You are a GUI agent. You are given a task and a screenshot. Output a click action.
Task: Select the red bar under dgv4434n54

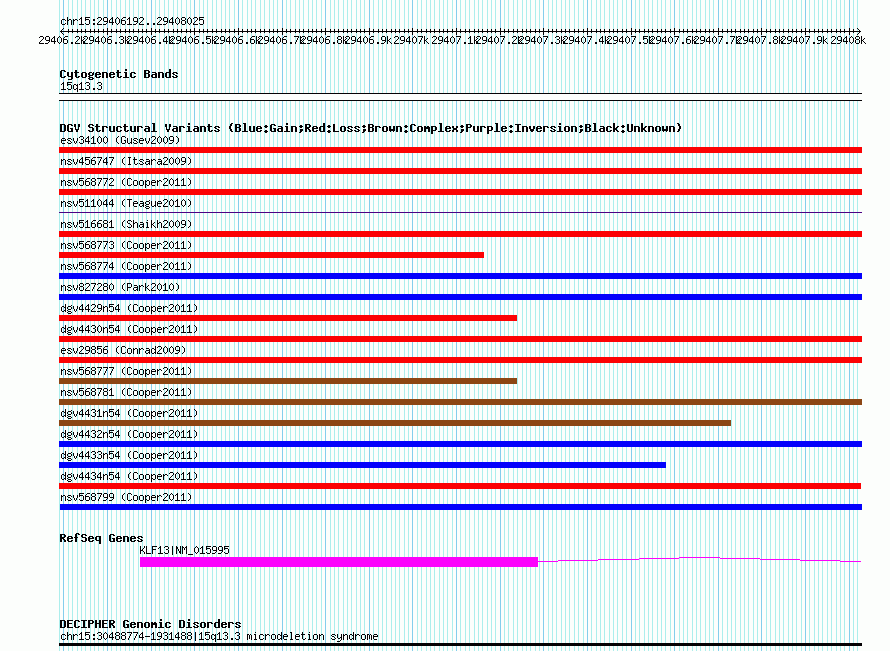tap(460, 486)
